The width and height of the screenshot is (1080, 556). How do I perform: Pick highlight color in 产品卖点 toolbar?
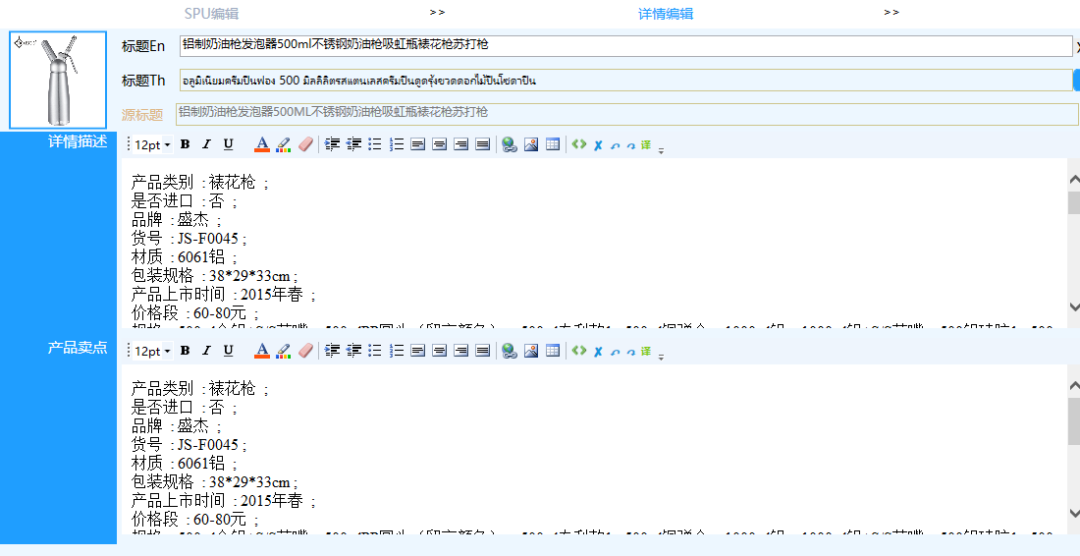tap(283, 351)
